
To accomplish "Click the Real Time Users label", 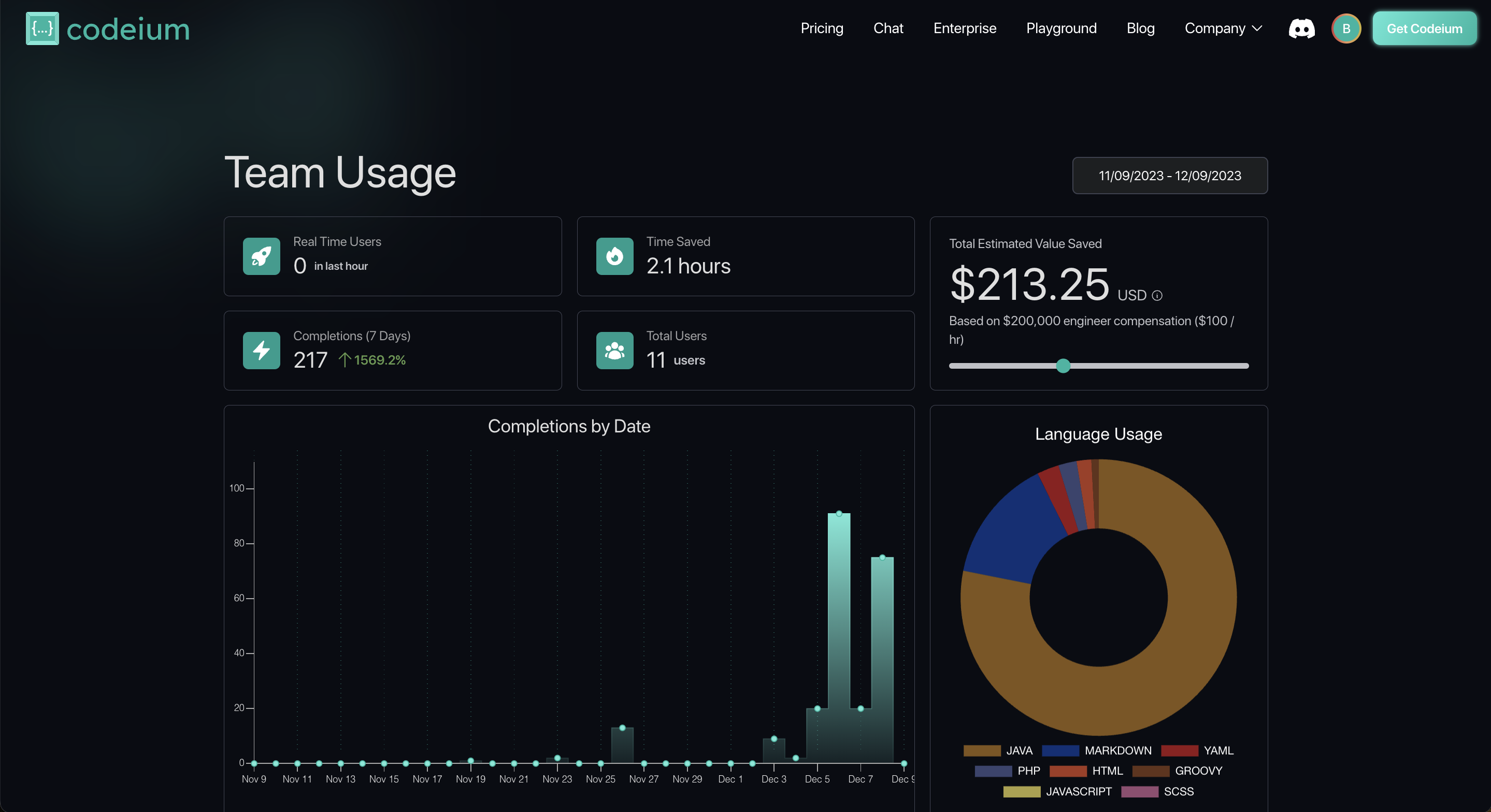I will tap(337, 242).
